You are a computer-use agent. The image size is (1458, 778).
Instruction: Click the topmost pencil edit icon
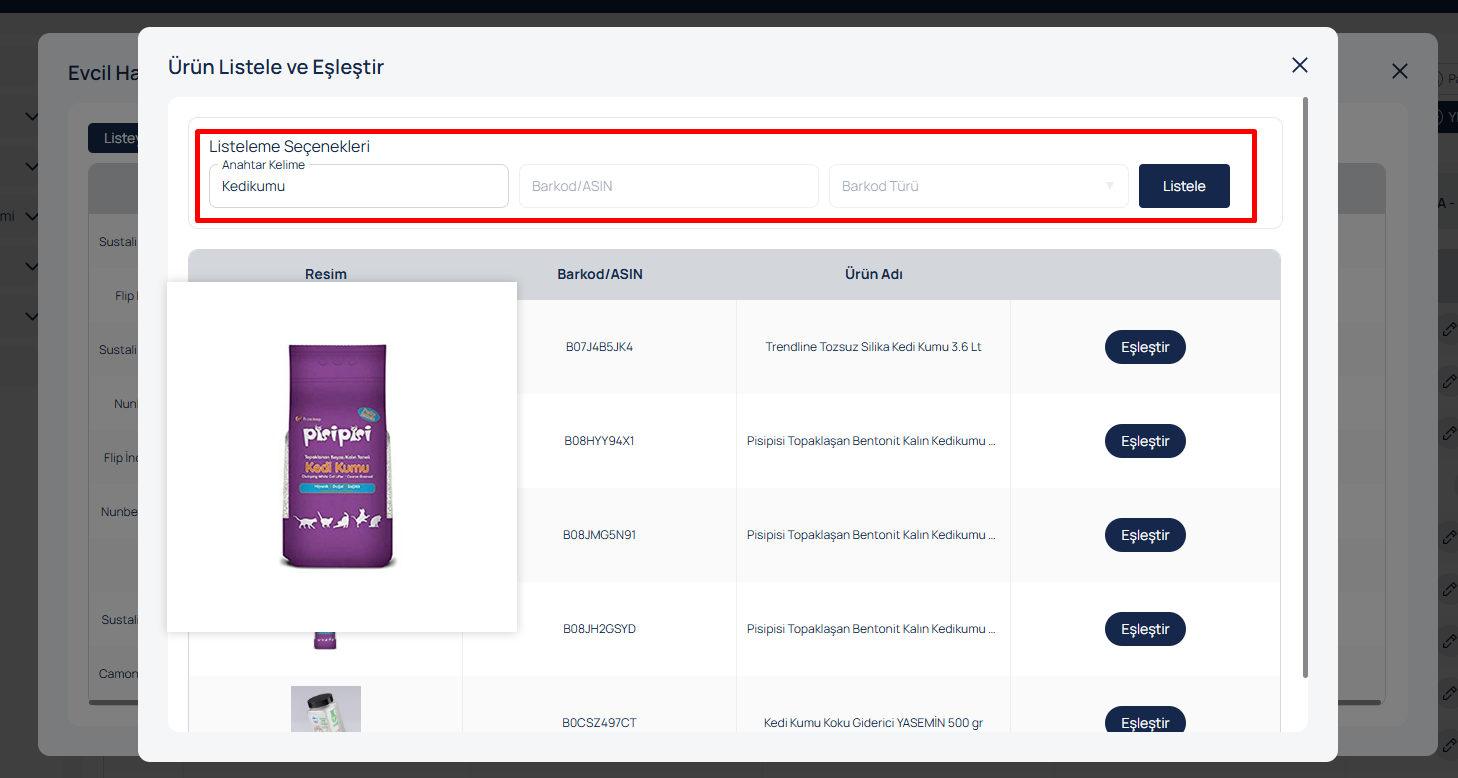click(1449, 328)
